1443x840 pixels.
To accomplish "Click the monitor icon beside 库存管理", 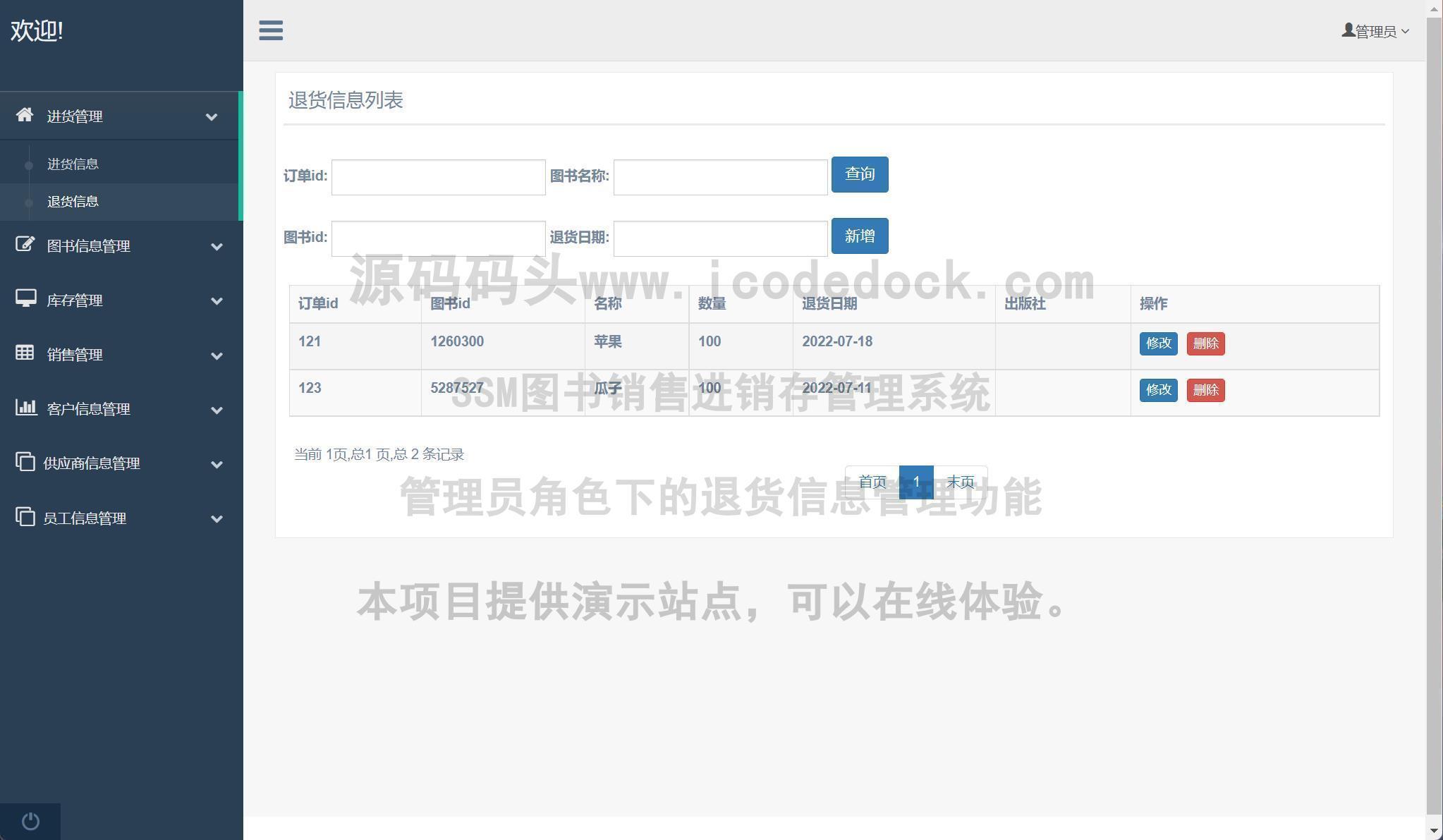I will 25,299.
